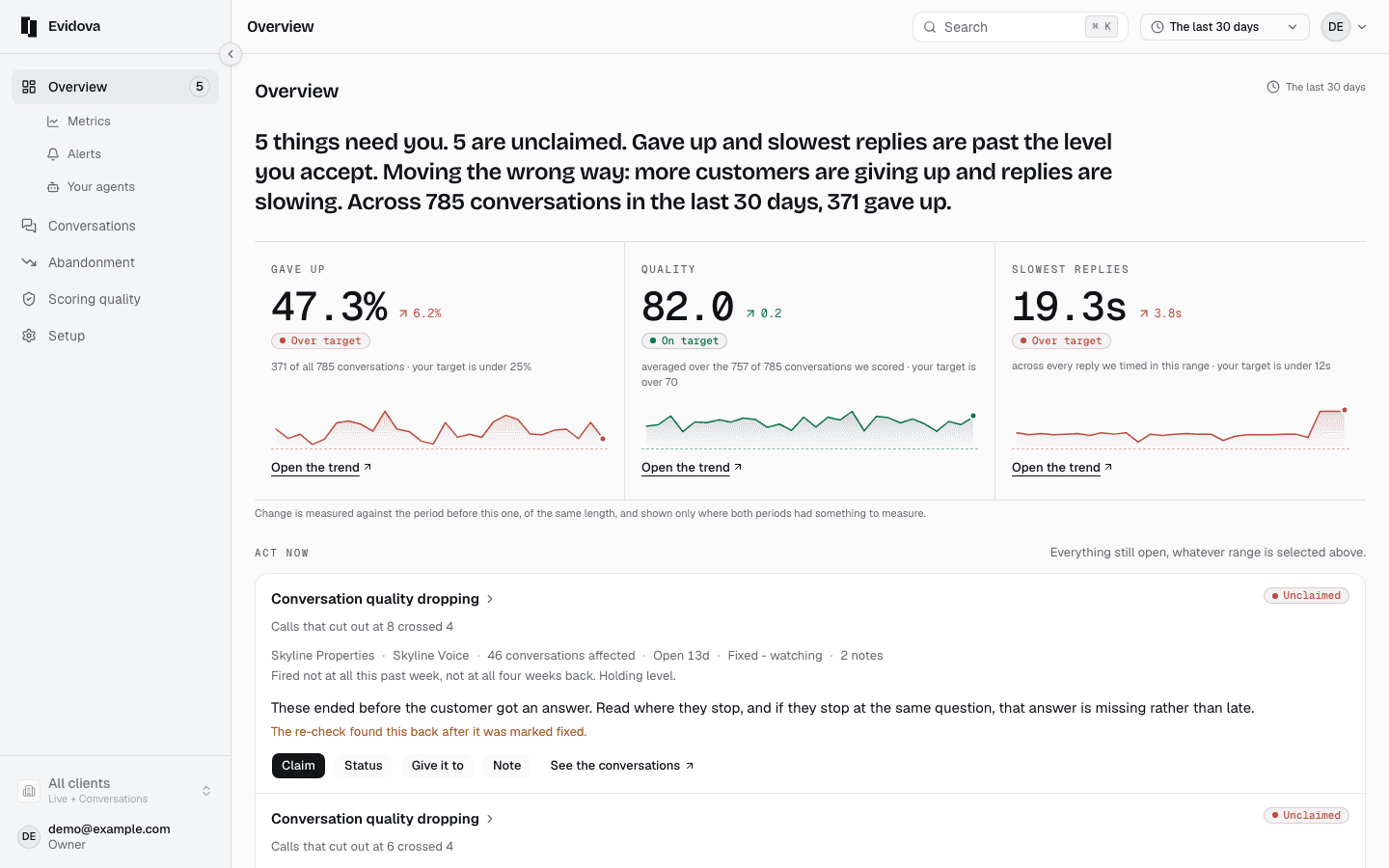Click the arrow icon next to Slowest replies Open the trend
The width and height of the screenshot is (1389, 868).
[1108, 467]
